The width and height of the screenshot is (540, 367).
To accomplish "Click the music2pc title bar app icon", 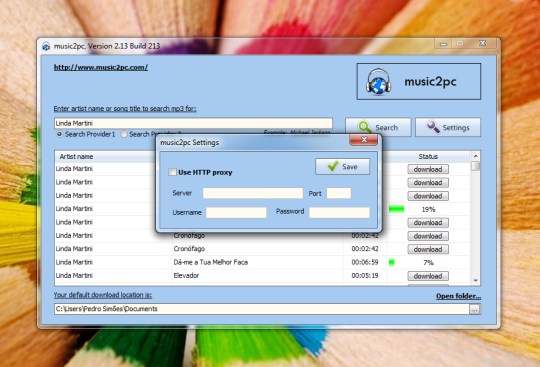I will click(46, 46).
